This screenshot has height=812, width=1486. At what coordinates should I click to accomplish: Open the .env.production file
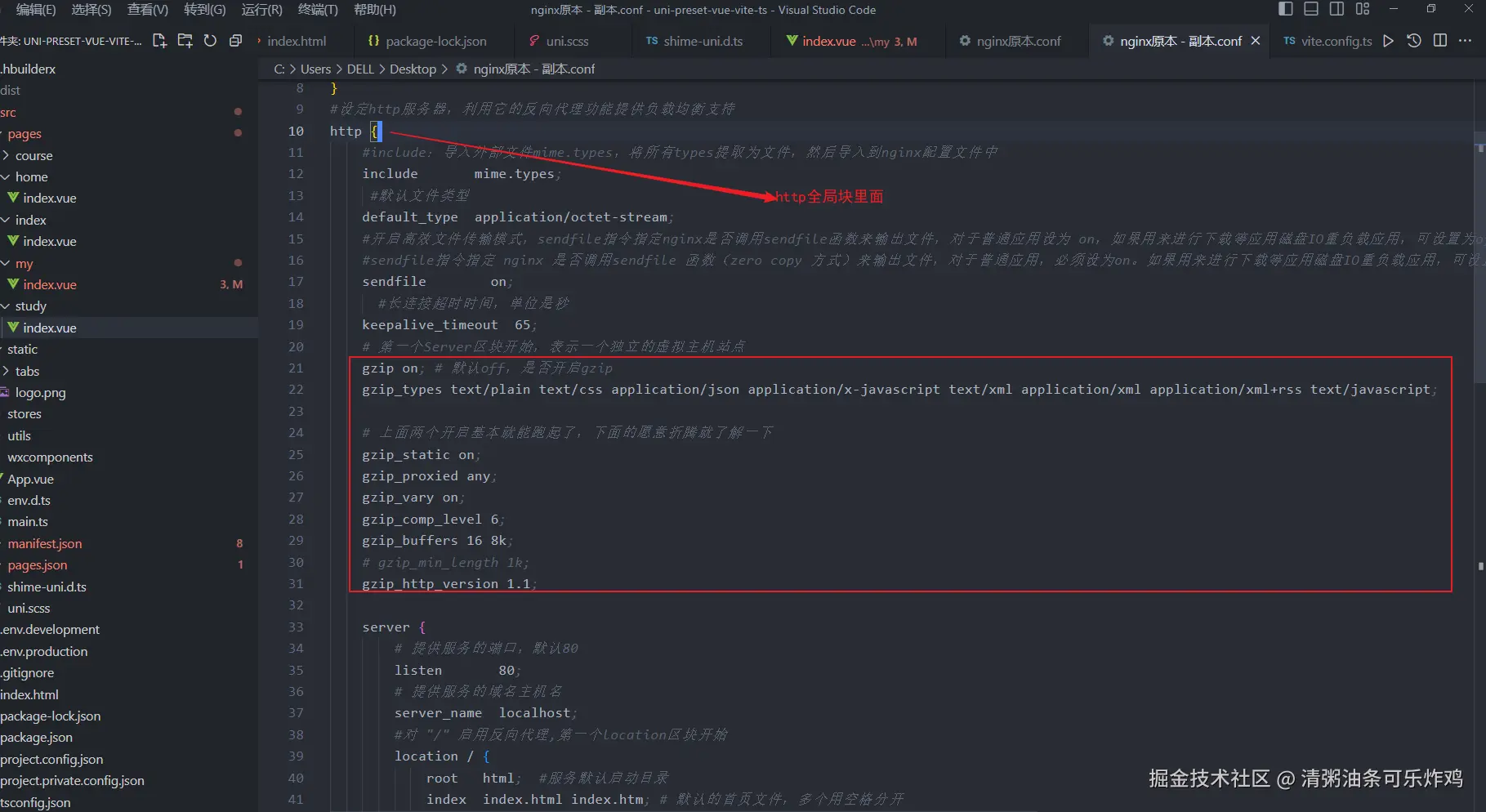point(44,651)
